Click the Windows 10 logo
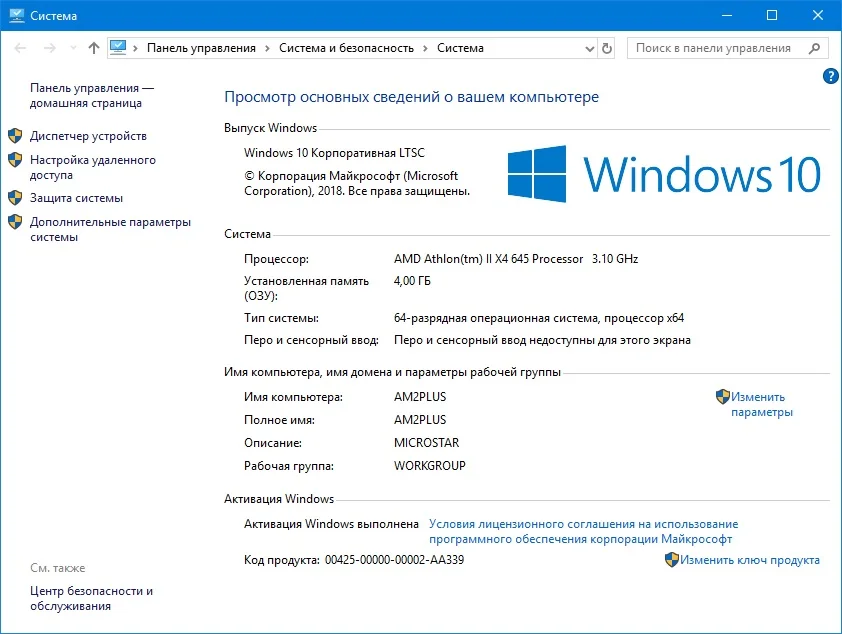This screenshot has width=842, height=634. (x=664, y=174)
